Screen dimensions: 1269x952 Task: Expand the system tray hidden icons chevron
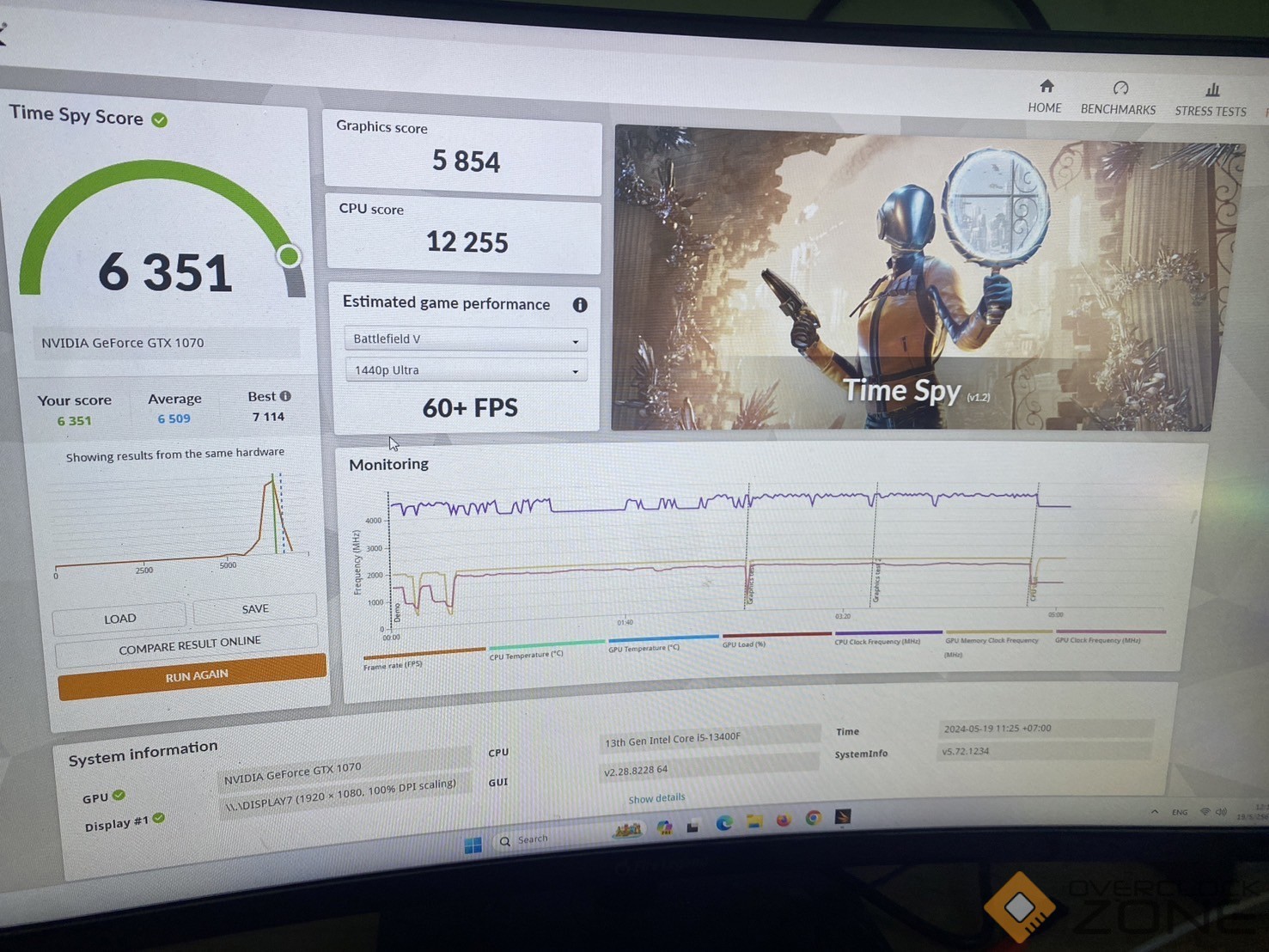click(1155, 811)
